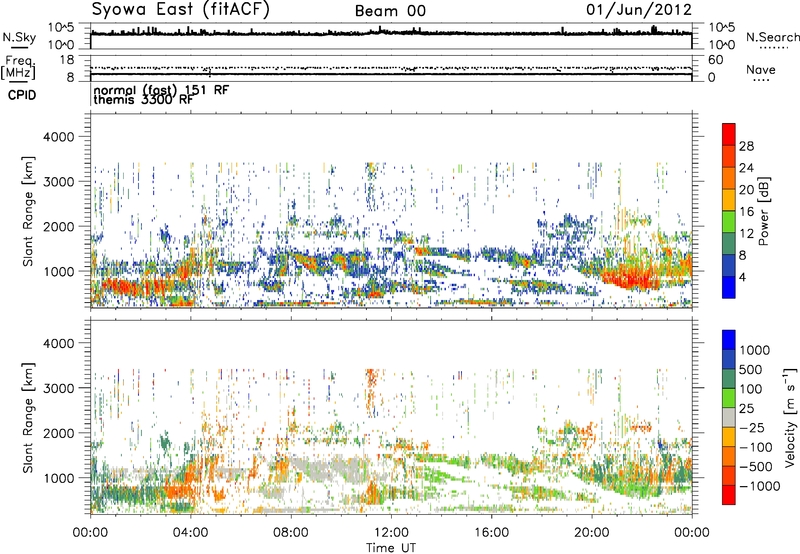Click the '12:00' time tick label
The height and width of the screenshot is (554, 800).
(391, 533)
